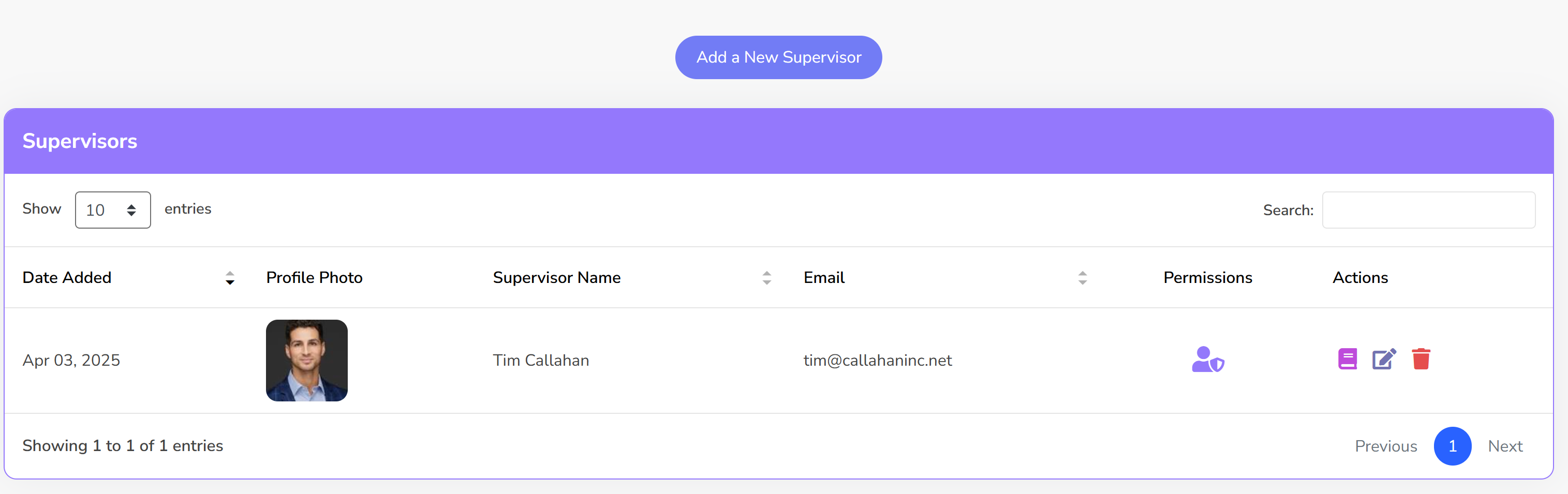Screen dimensions: 1568x494
Task: Click the Actions column header
Action: click(x=1360, y=277)
